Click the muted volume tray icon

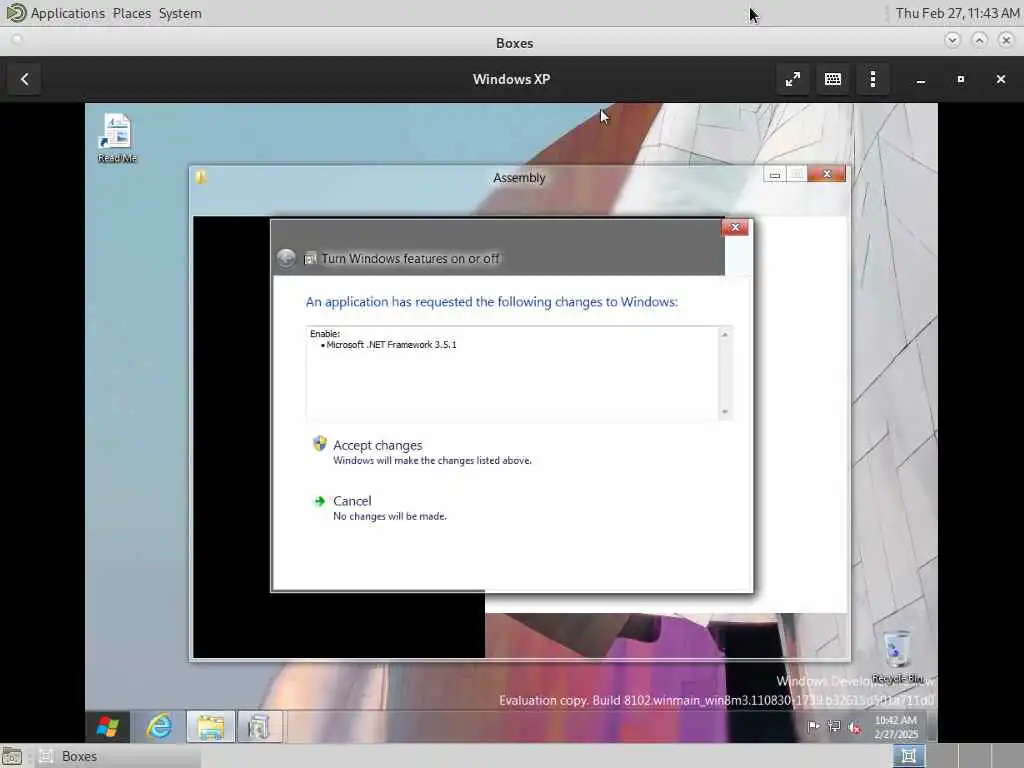click(854, 726)
